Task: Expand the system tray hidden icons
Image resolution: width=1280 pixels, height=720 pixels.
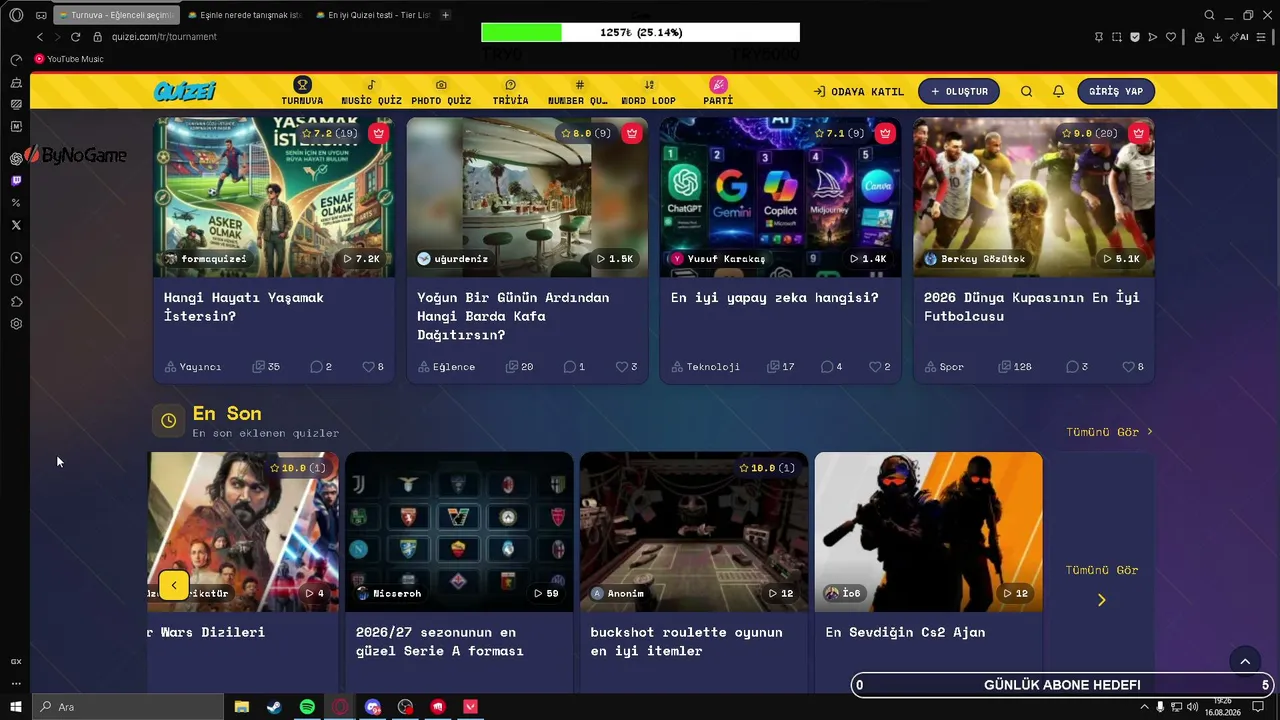Action: [1145, 707]
